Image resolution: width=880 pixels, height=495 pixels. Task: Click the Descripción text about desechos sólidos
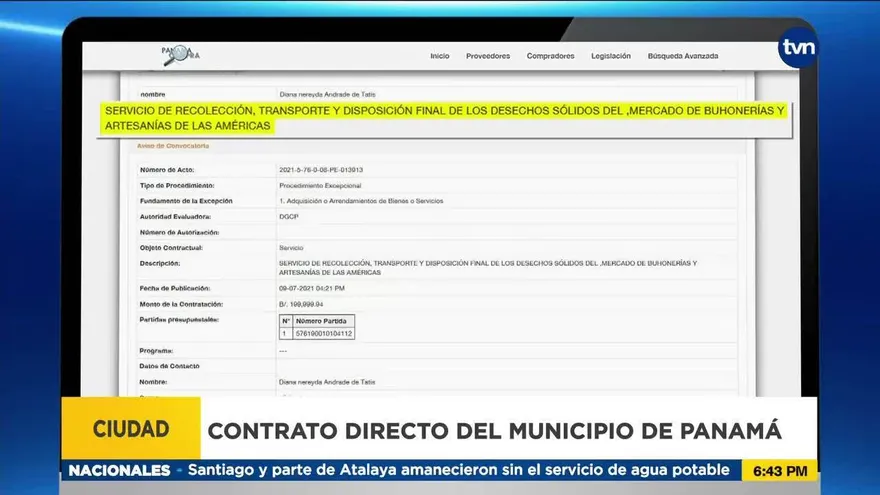pos(488,268)
